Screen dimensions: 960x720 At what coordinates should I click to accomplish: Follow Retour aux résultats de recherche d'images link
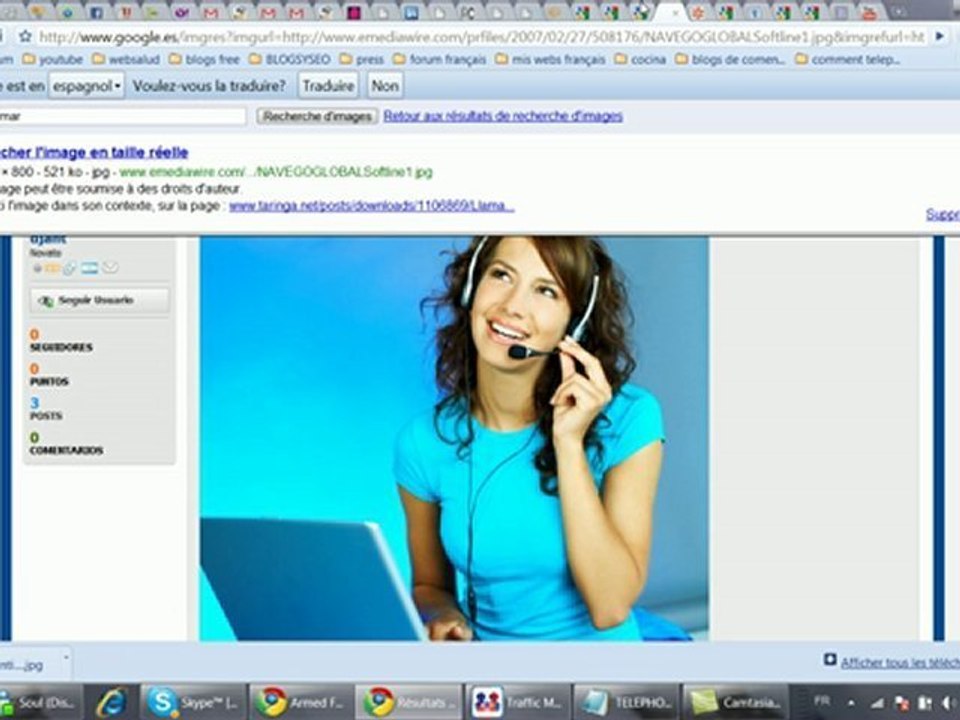pos(503,116)
